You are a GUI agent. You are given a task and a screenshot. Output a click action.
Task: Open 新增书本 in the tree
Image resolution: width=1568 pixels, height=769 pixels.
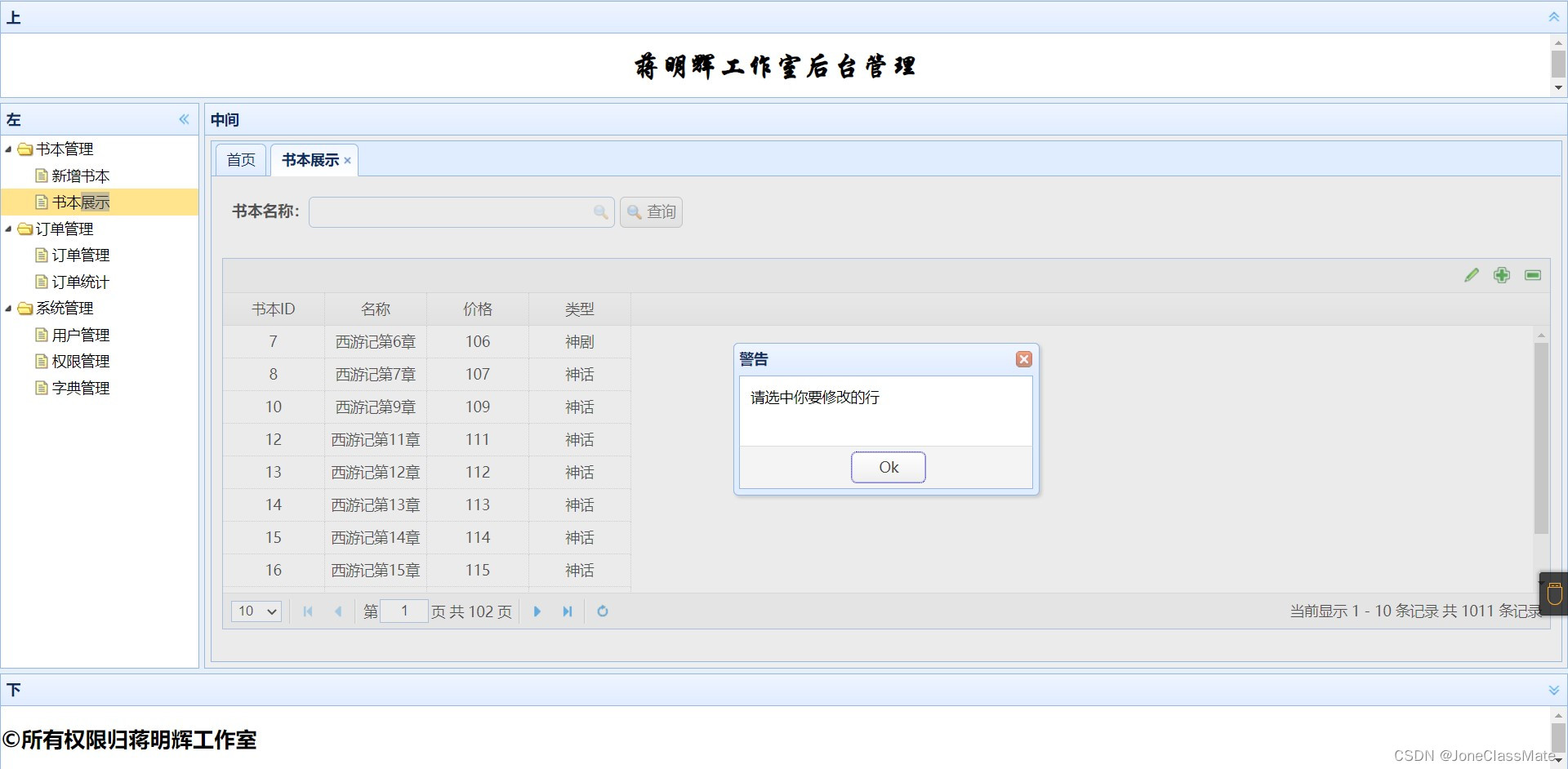pos(80,176)
